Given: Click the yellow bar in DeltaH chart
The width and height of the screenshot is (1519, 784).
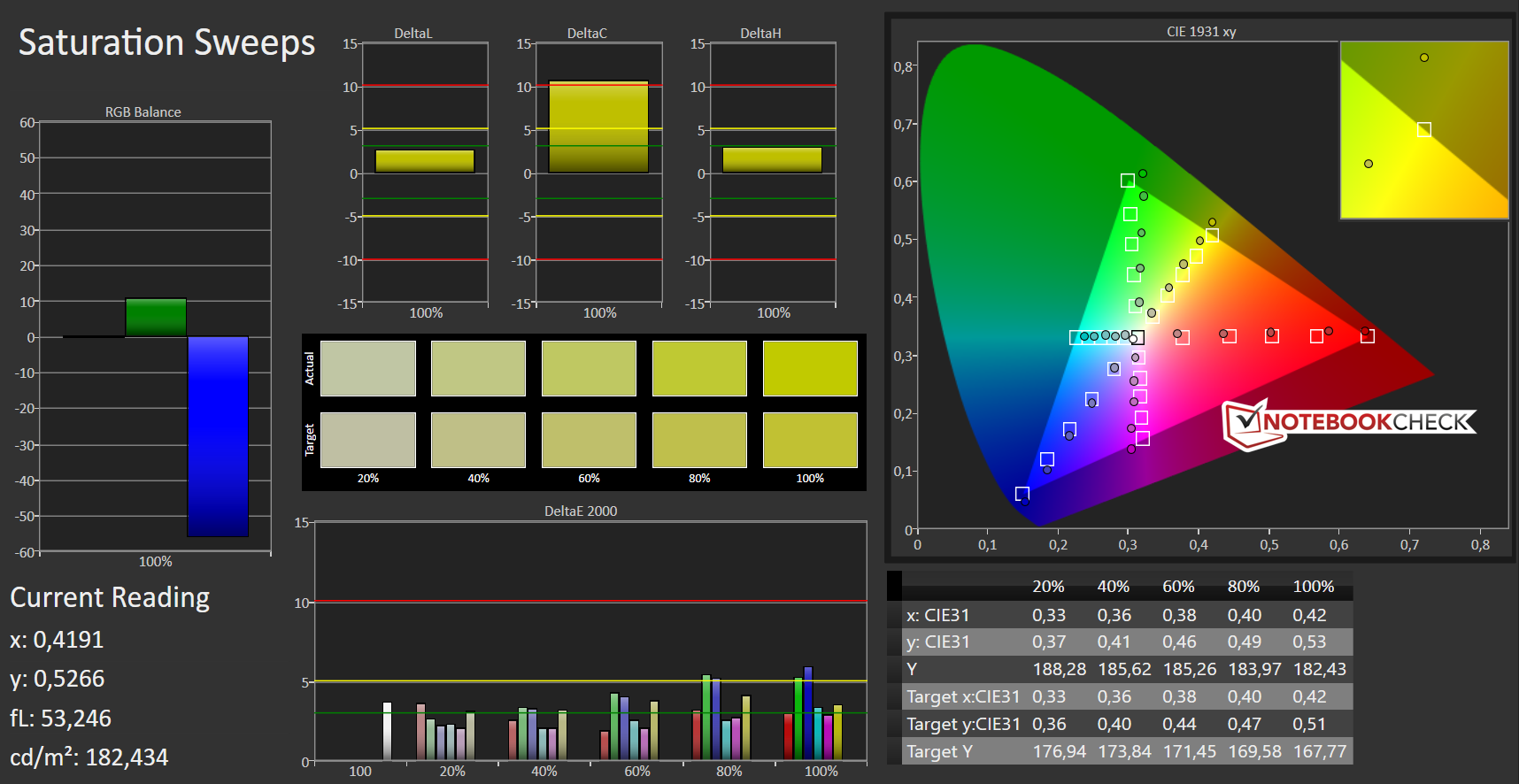Looking at the screenshot, I should [x=772, y=160].
